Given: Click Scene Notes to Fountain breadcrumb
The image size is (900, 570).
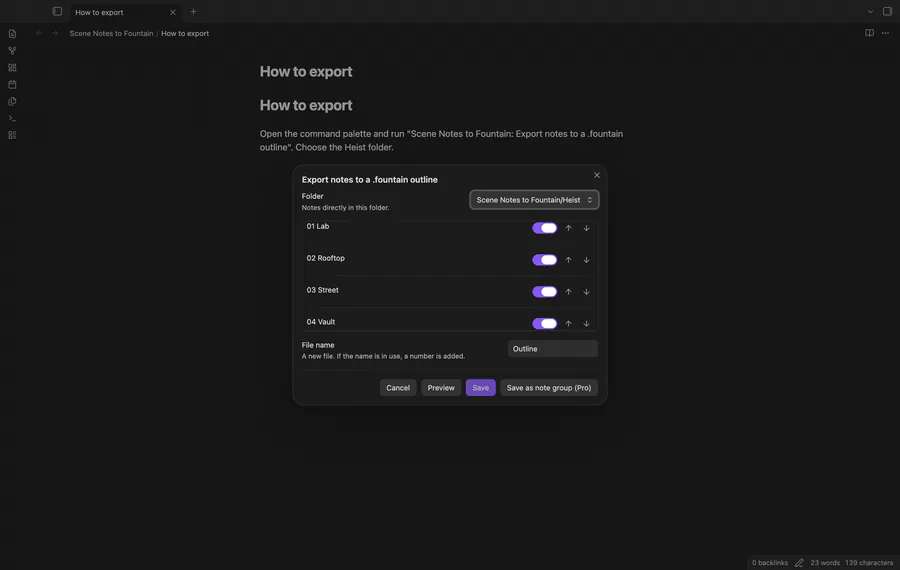Looking at the screenshot, I should [x=111, y=33].
